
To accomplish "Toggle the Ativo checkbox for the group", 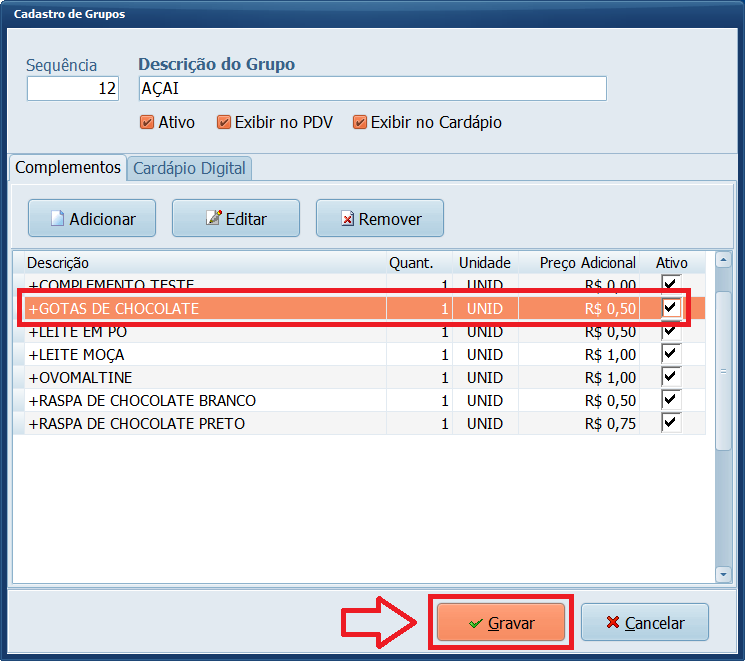I will pyautogui.click(x=148, y=123).
